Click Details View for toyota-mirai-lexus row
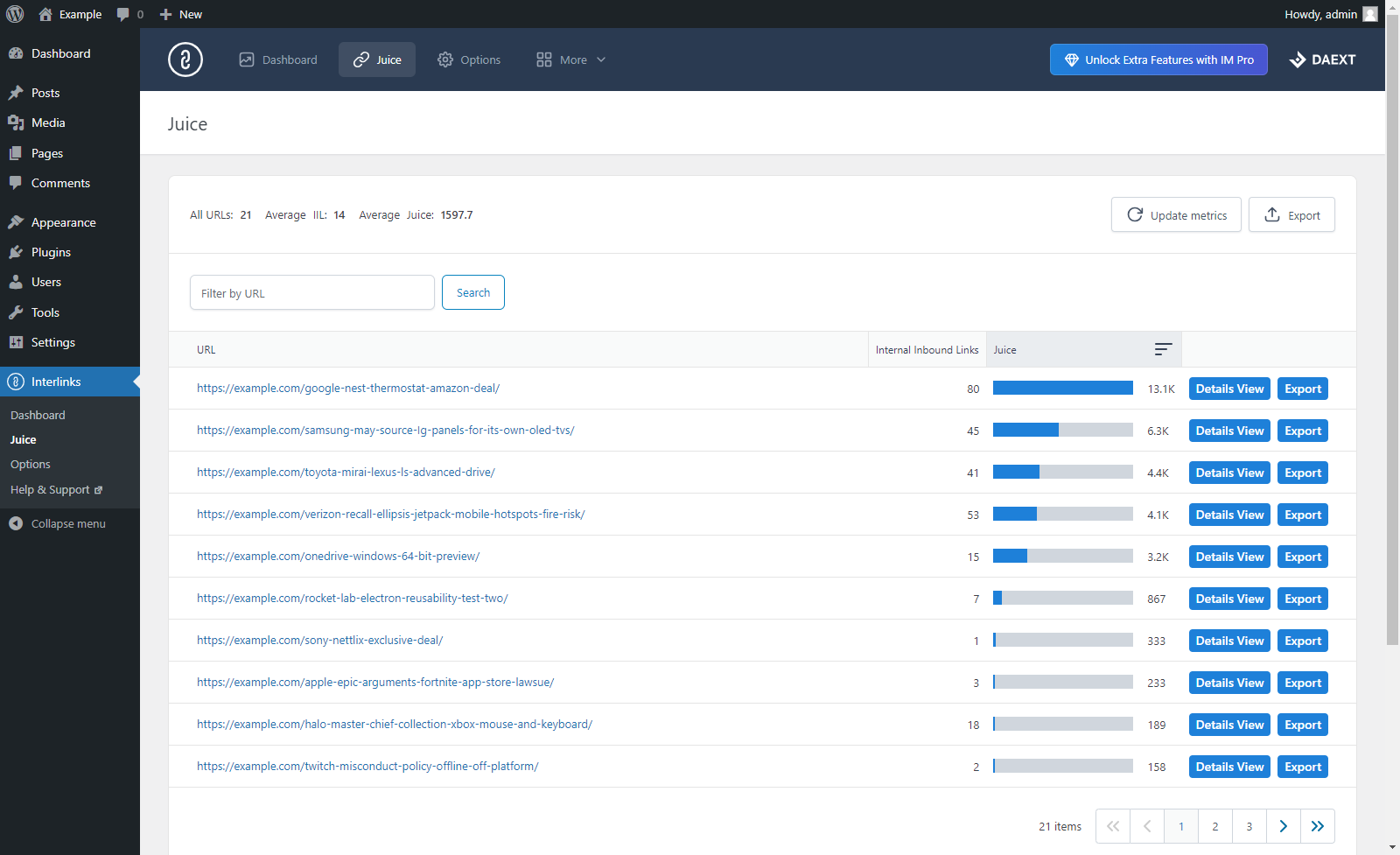The height and width of the screenshot is (855, 1400). (1229, 473)
